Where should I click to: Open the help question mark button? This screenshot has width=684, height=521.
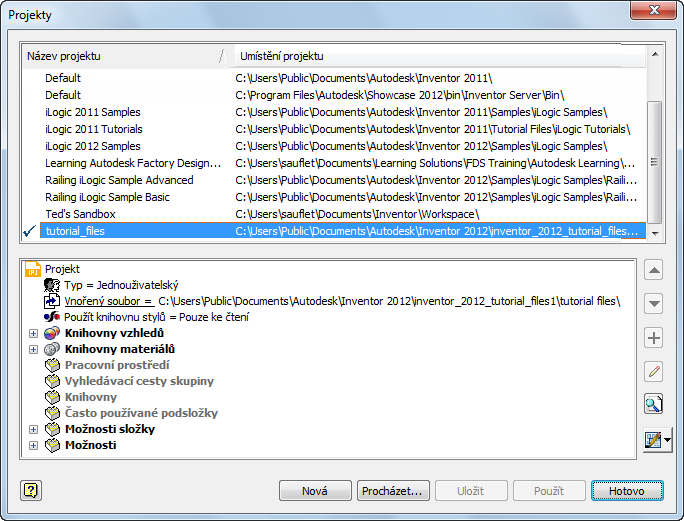click(x=31, y=490)
